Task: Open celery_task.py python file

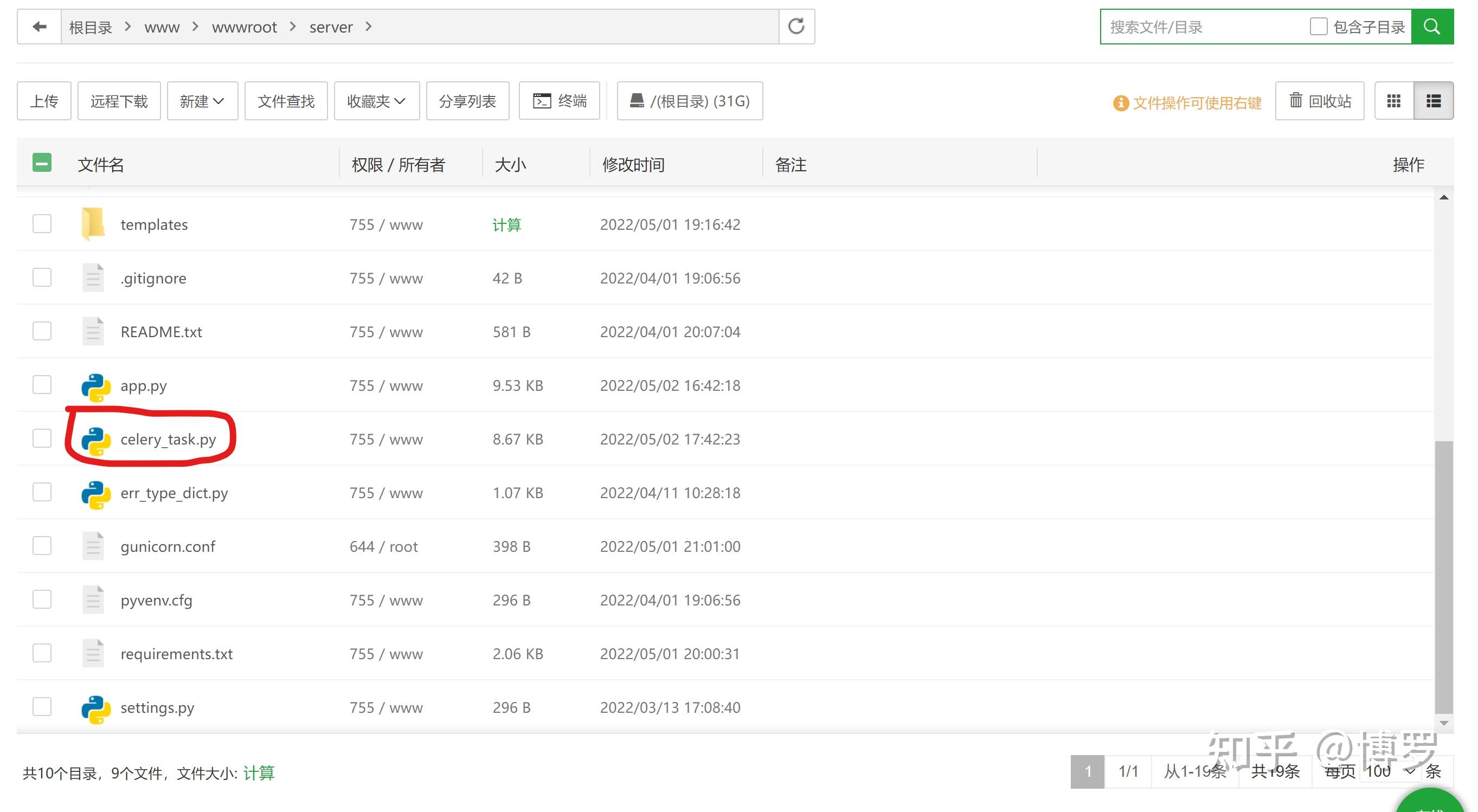Action: coord(168,439)
